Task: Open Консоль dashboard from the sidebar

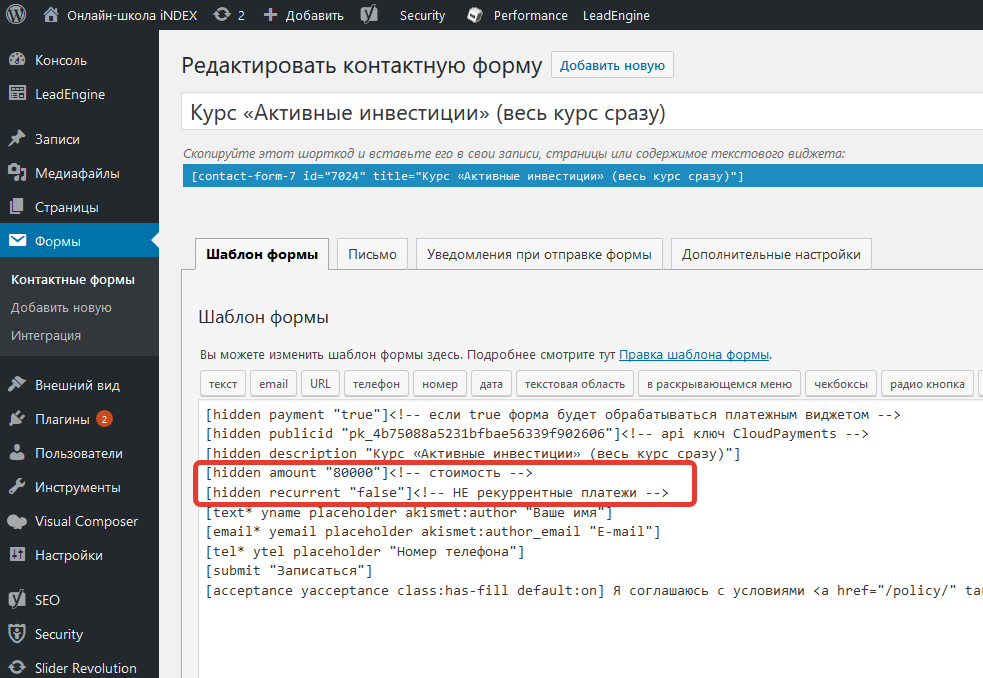Action: (x=60, y=60)
